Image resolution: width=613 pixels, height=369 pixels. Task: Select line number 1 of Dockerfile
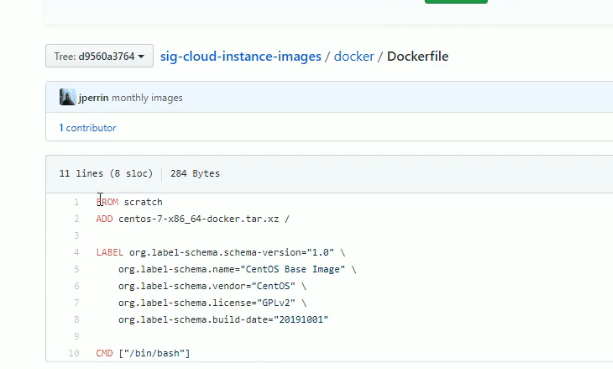(x=76, y=202)
